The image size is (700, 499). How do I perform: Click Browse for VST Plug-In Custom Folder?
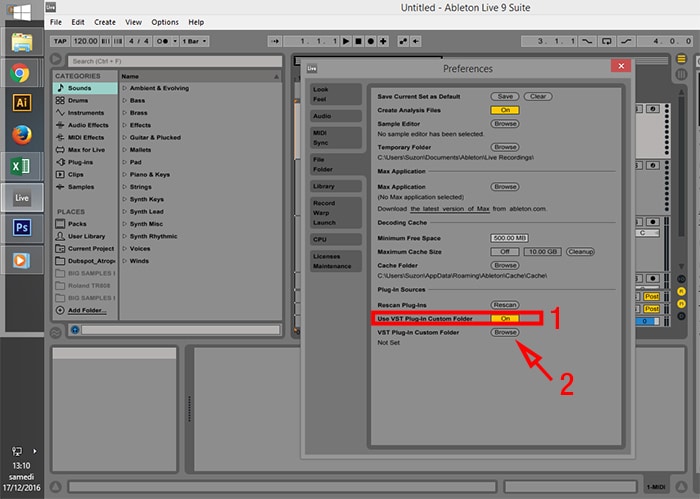click(x=505, y=332)
